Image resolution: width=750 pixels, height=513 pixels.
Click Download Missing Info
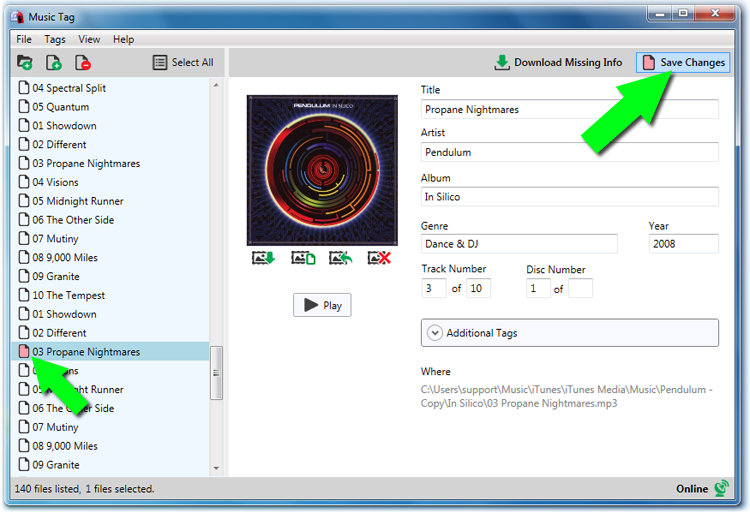pos(558,63)
